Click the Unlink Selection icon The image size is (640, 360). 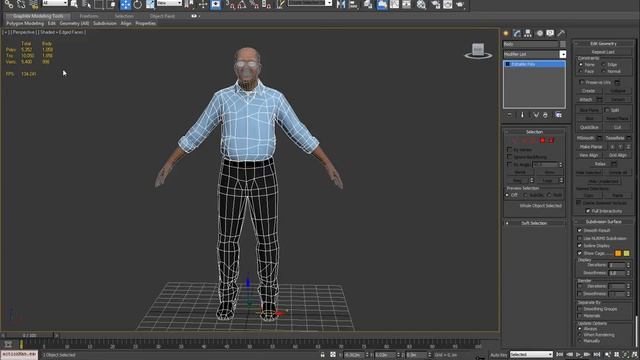[x=21, y=4]
